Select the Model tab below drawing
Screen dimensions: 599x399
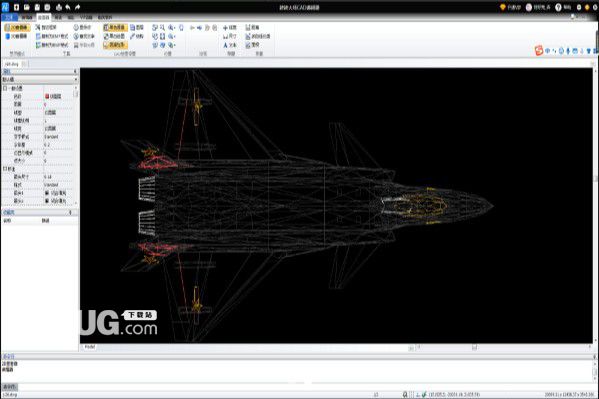coord(90,347)
